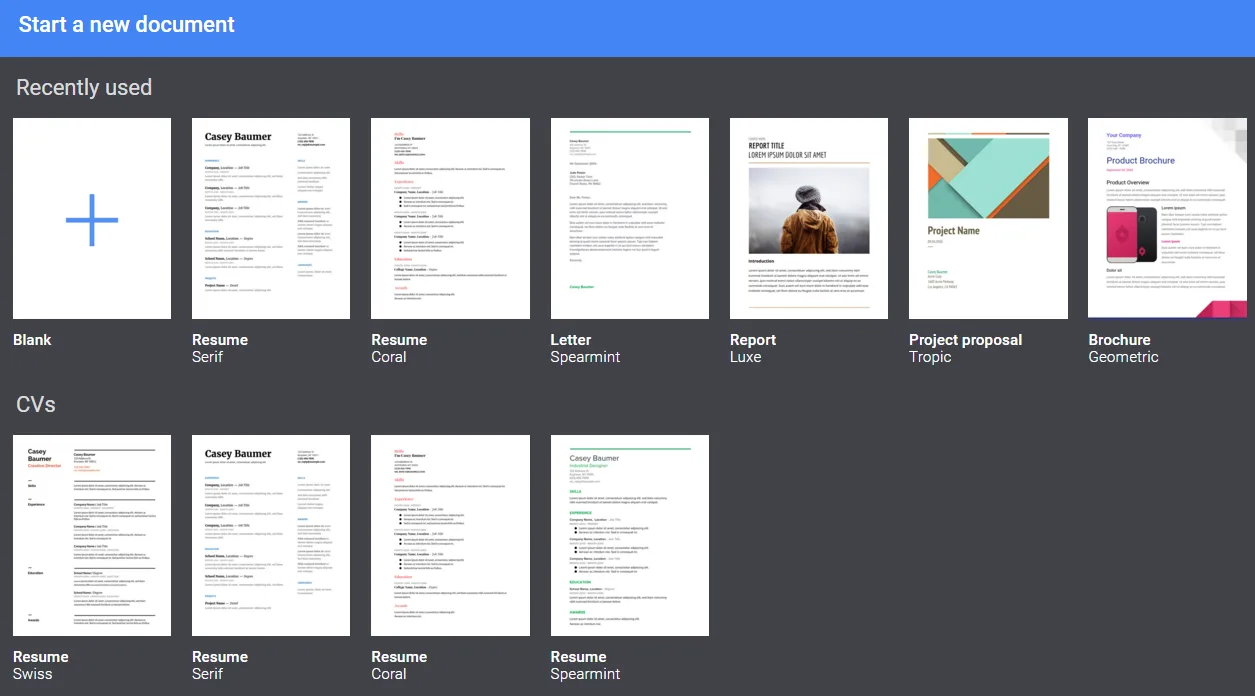Choose the Resume Coral template in CVs
The height and width of the screenshot is (696, 1255).
click(450, 535)
